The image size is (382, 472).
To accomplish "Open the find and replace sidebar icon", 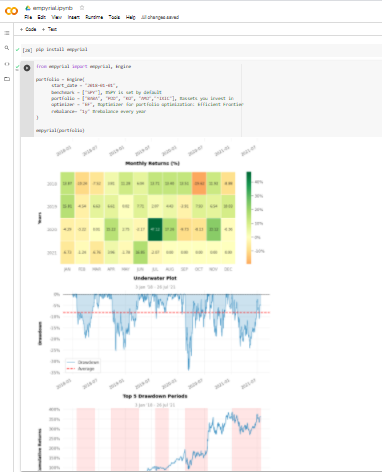I will point(7,48).
